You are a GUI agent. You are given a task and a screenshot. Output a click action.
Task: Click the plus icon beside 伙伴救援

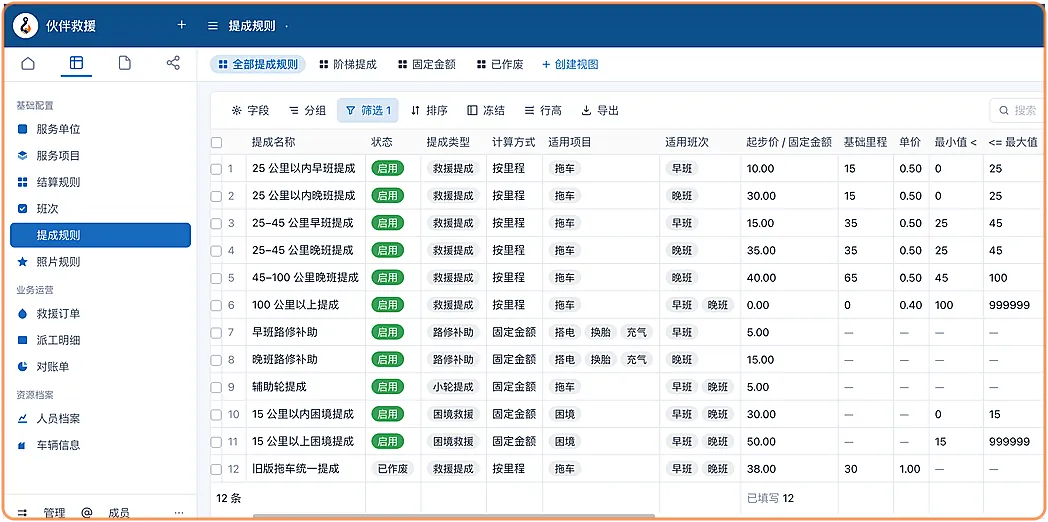coord(181,25)
